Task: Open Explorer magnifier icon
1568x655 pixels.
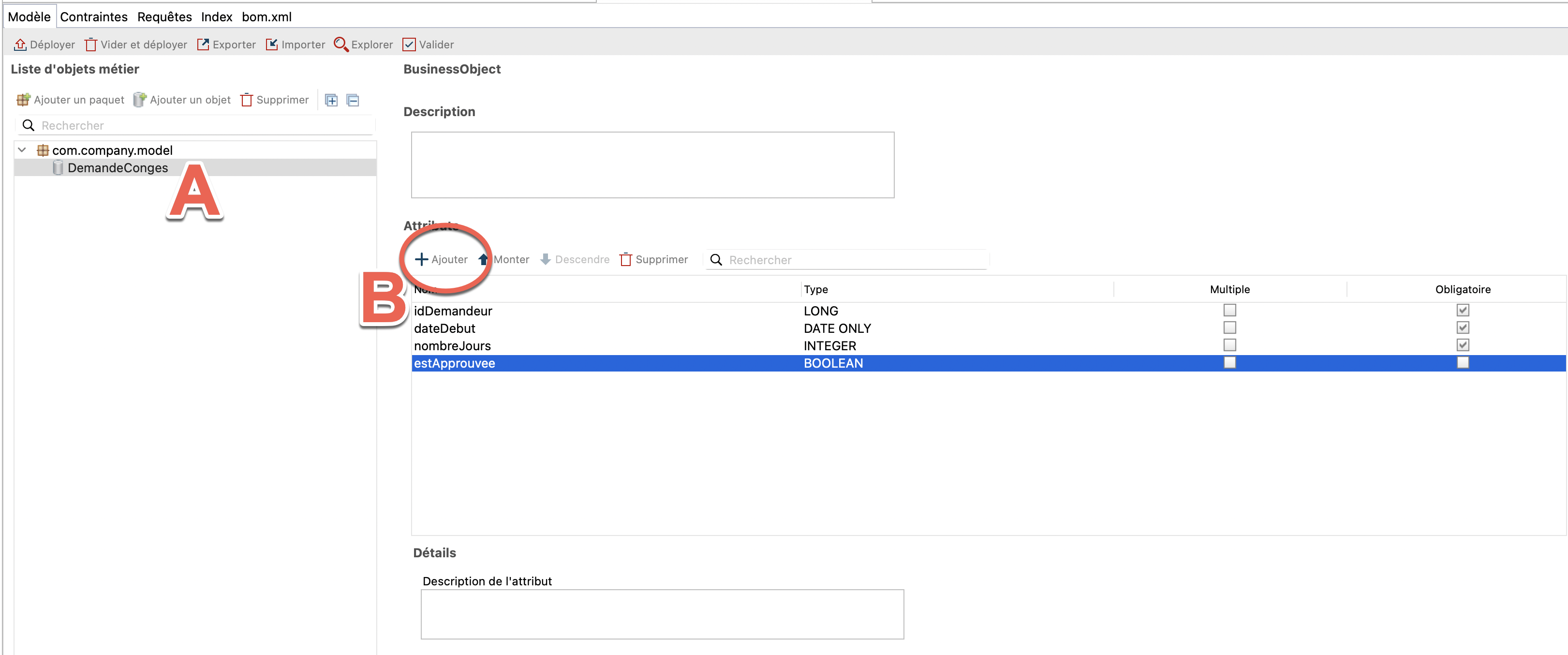Action: pyautogui.click(x=341, y=45)
